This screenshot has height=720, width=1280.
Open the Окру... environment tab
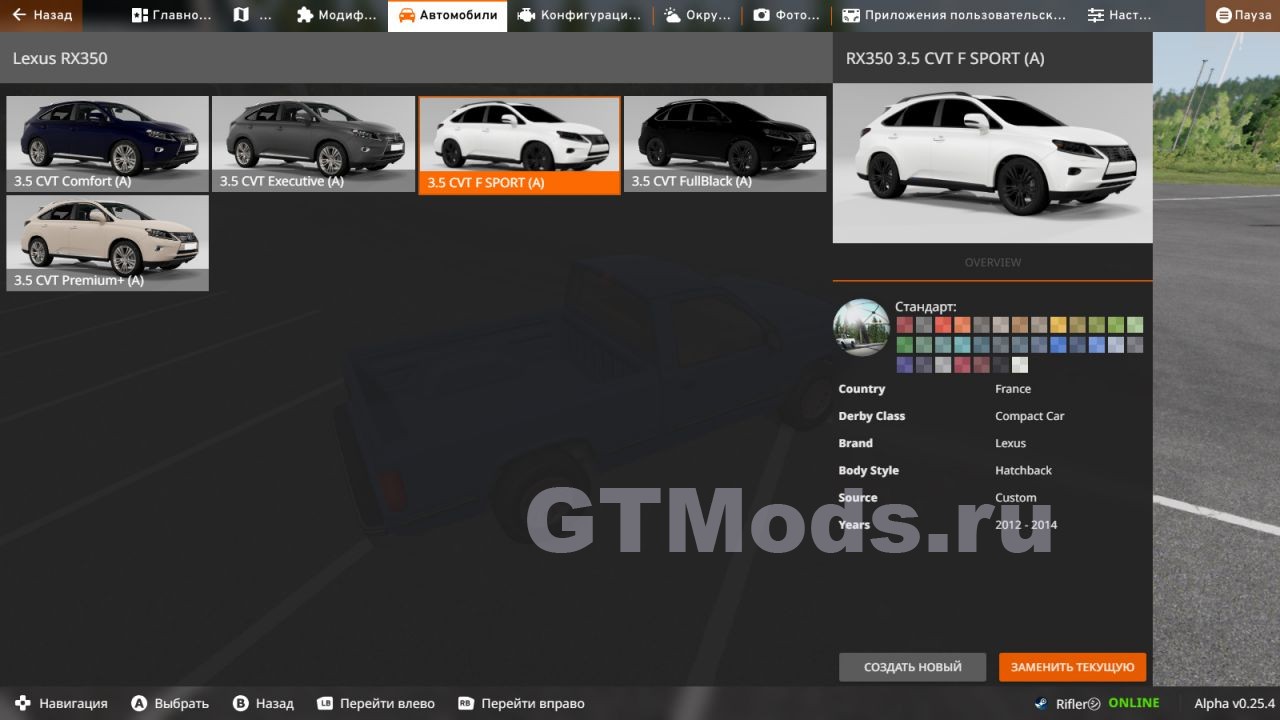(698, 15)
